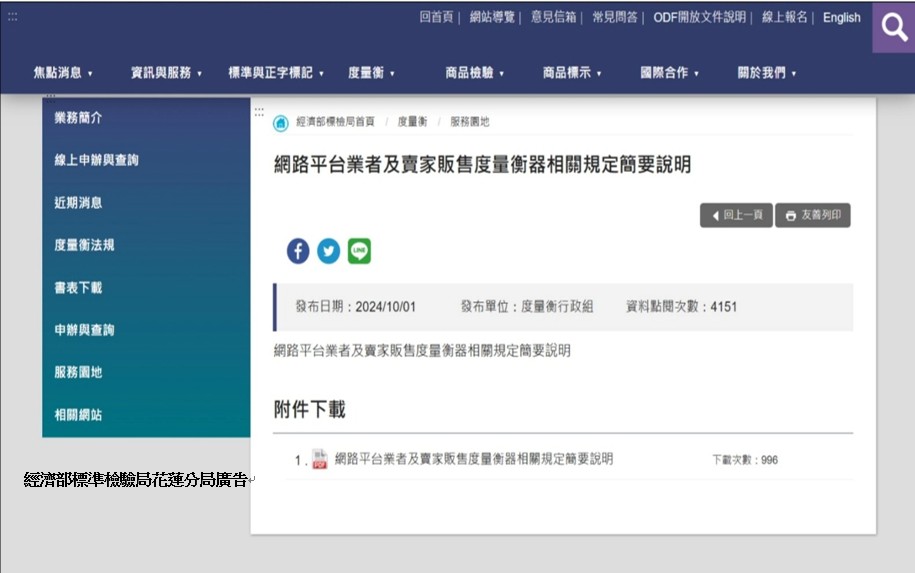This screenshot has width=915, height=573.
Task: Expand the 資訊與服務 dropdown menu
Action: [166, 73]
